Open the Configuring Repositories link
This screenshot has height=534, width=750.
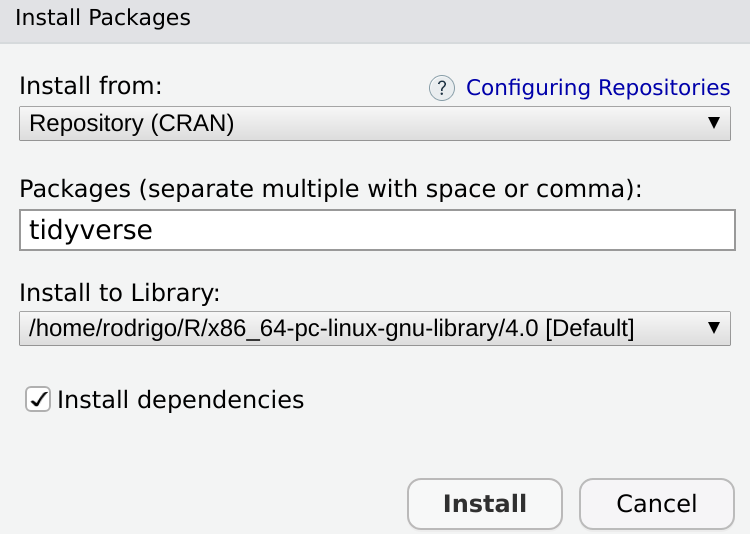tap(598, 88)
